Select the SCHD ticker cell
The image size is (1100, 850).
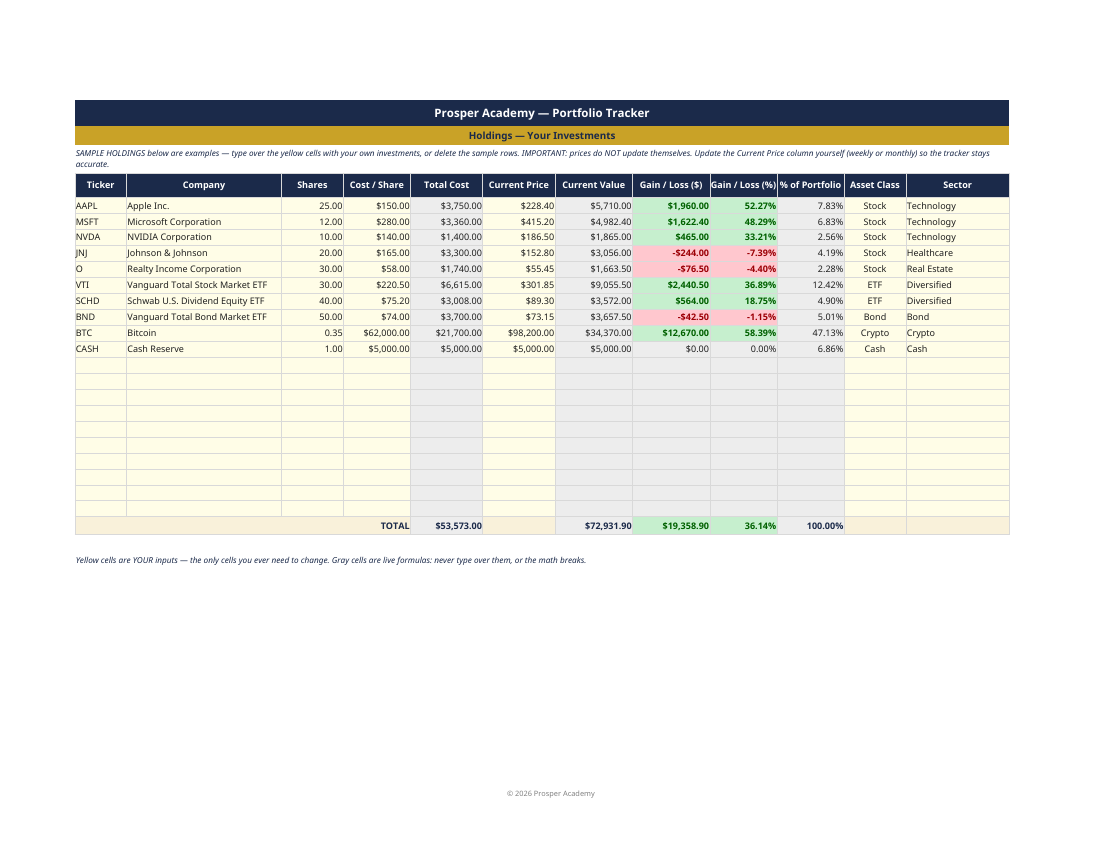(100, 301)
